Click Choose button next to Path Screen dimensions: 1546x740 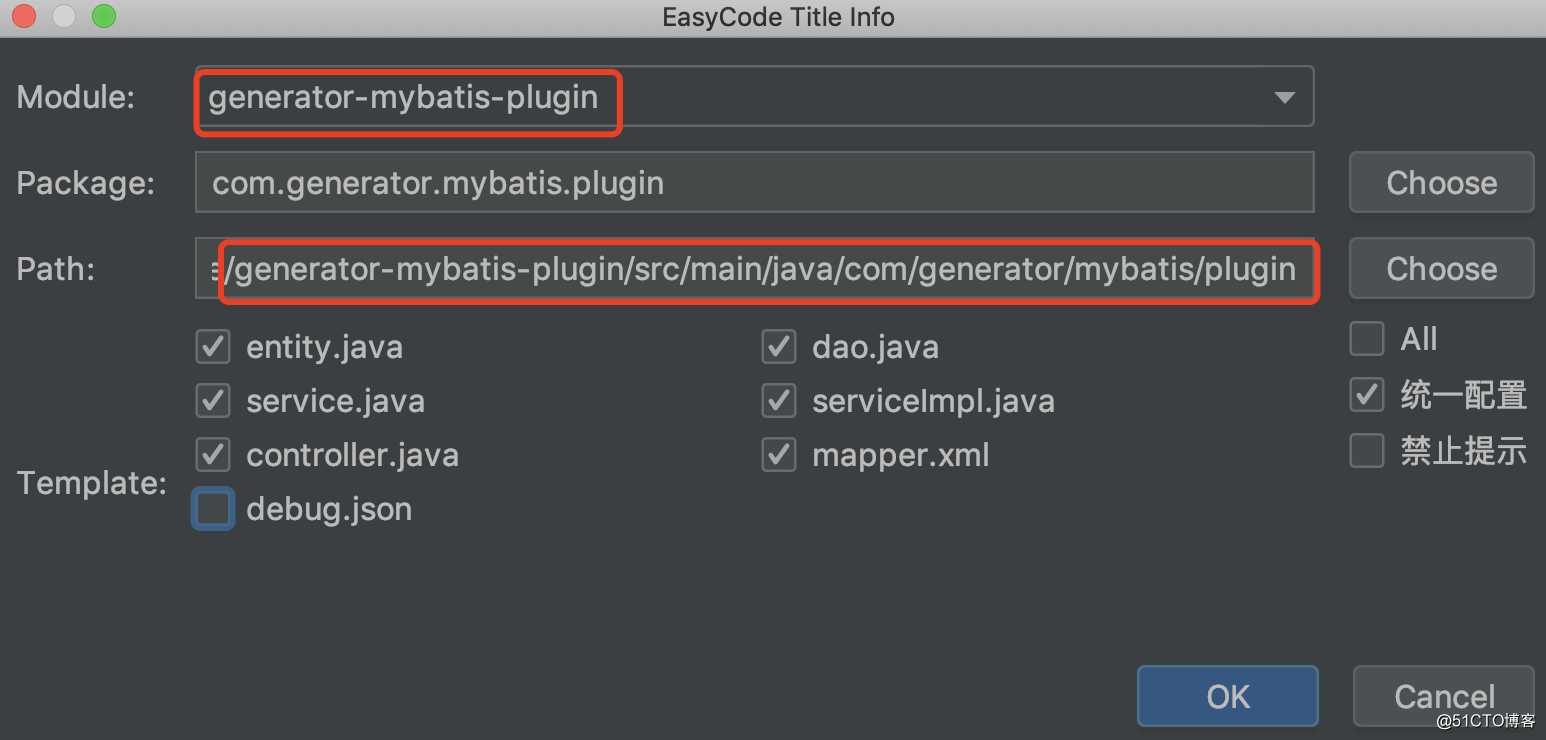[1441, 268]
